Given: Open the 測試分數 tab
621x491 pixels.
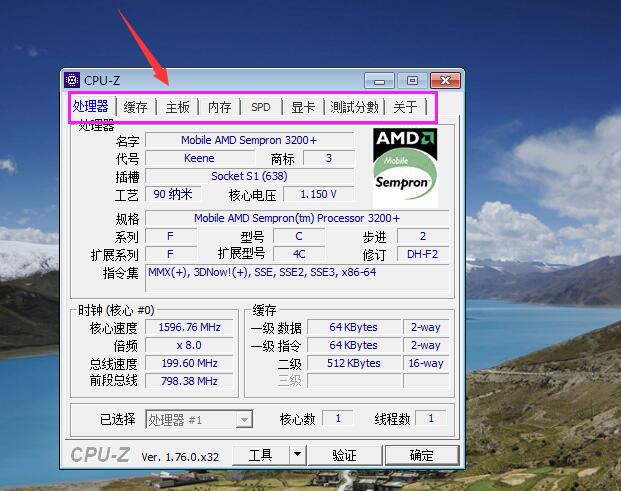Looking at the screenshot, I should tap(354, 107).
